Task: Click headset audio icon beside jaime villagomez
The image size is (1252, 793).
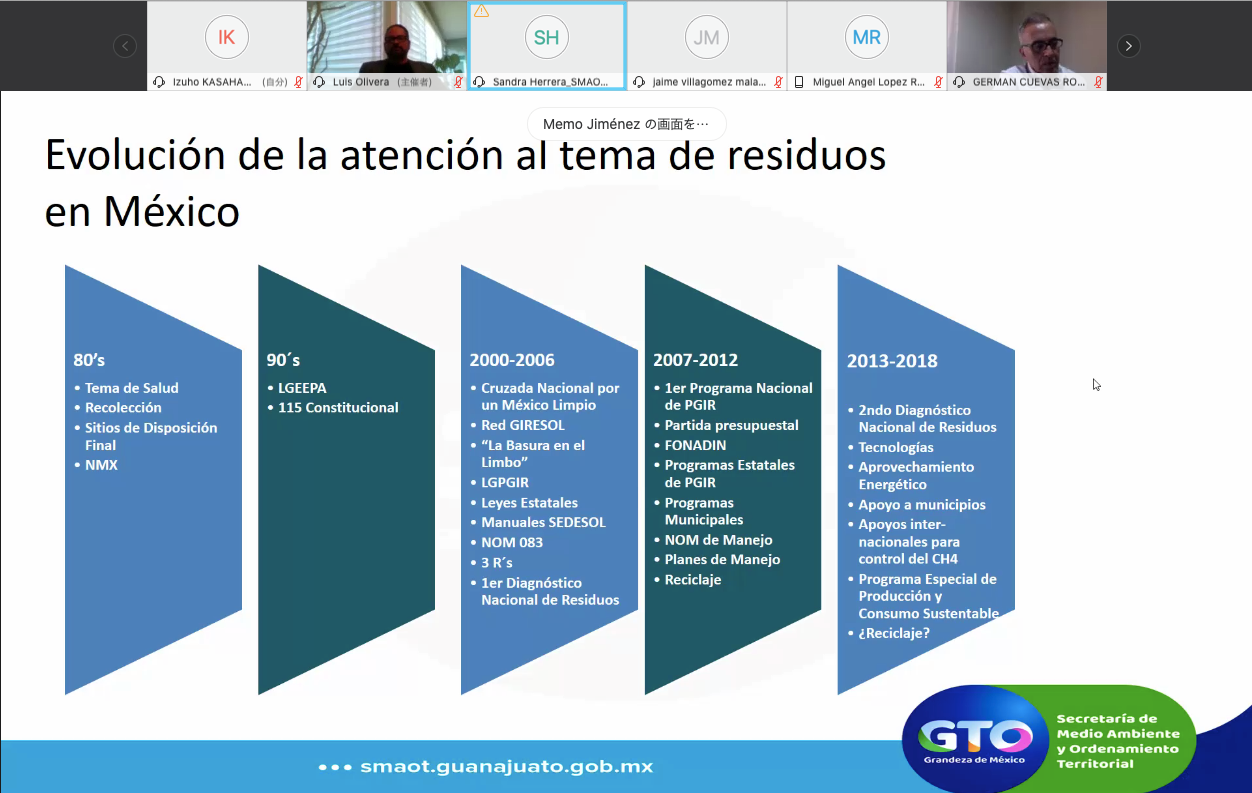Action: pos(639,82)
